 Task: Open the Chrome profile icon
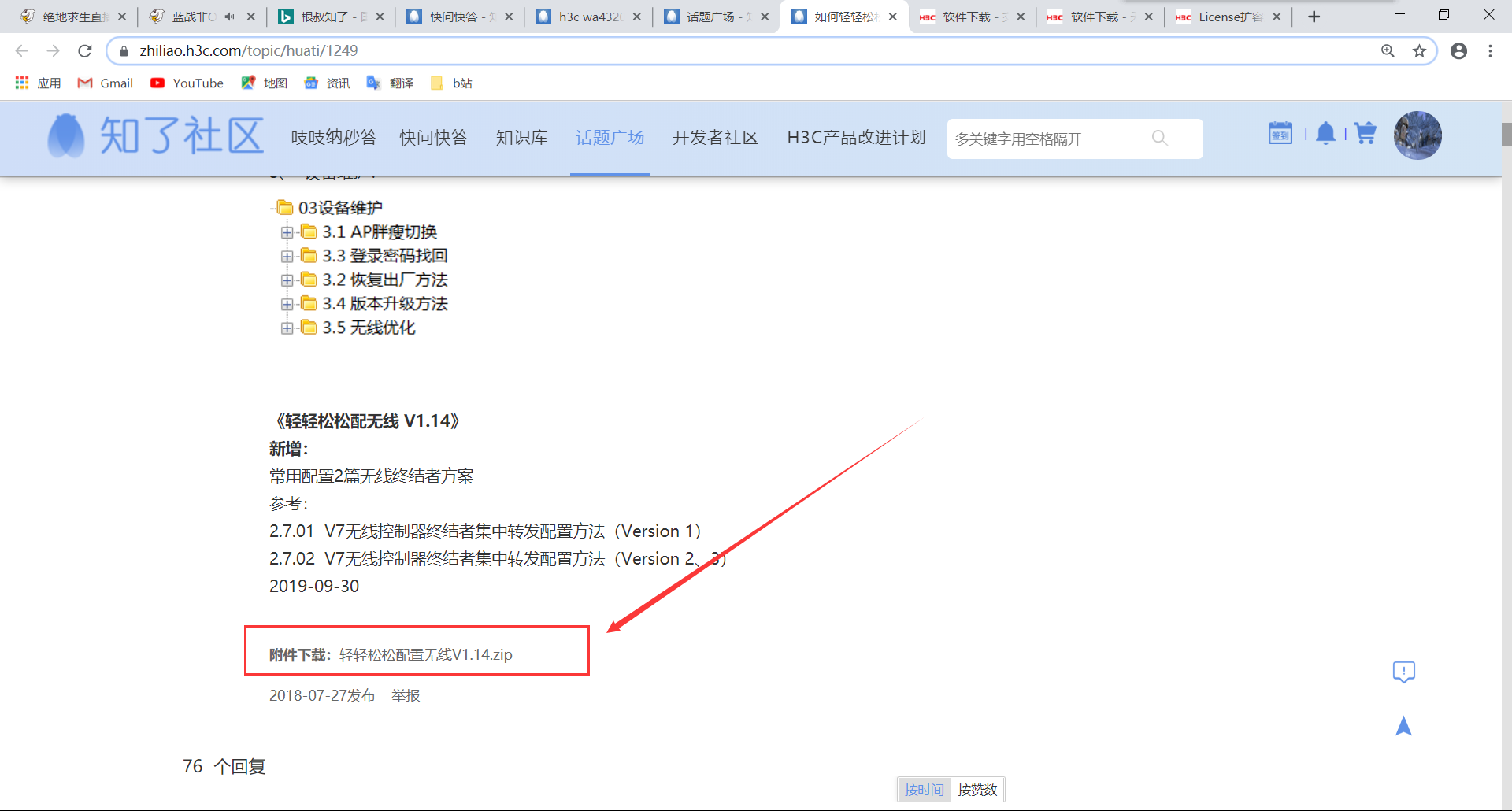tap(1458, 51)
